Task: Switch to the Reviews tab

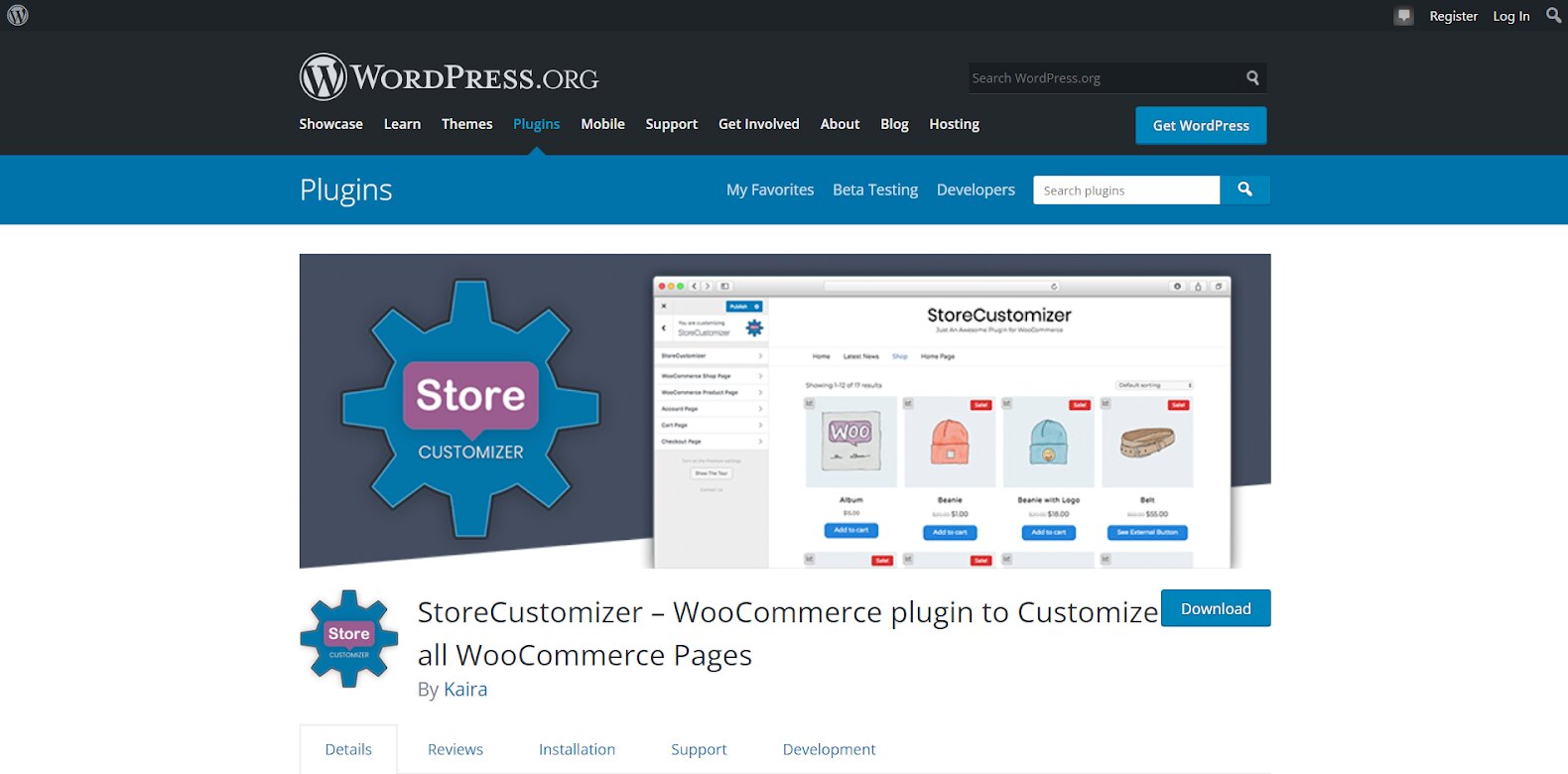Action: 456,749
